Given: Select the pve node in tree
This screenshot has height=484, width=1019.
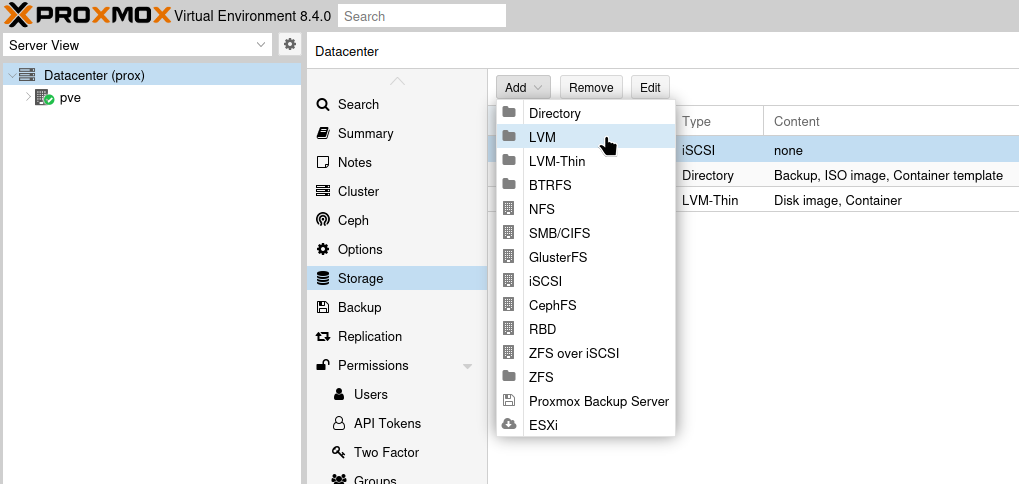Looking at the screenshot, I should 152,98.
